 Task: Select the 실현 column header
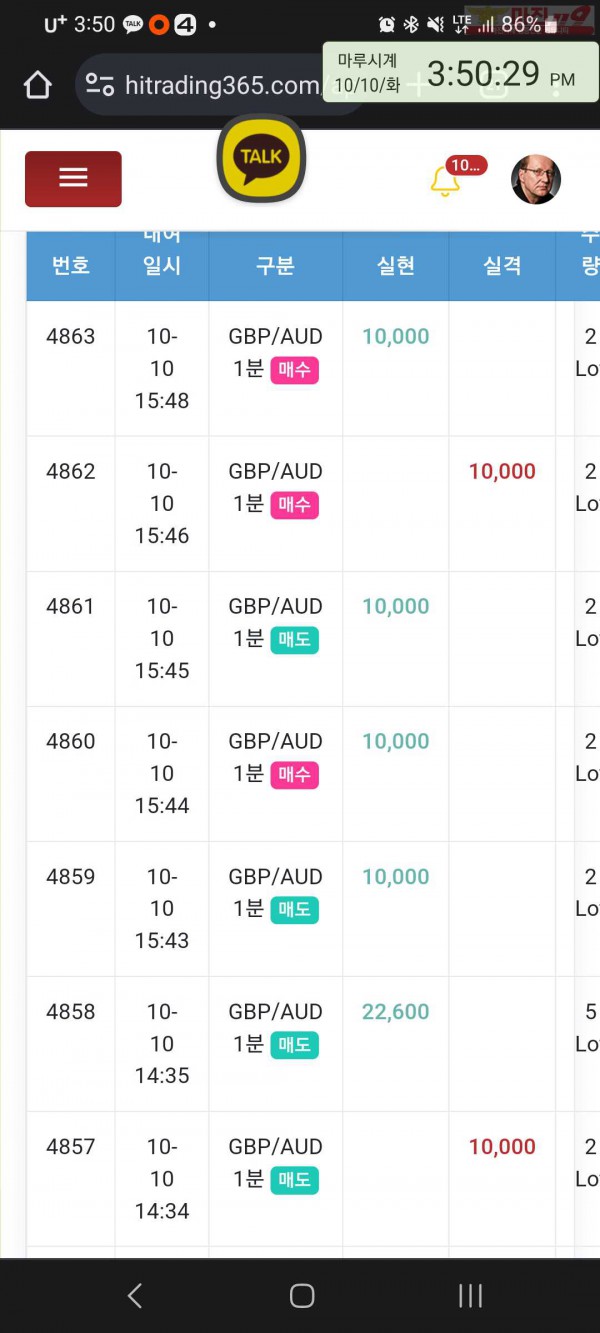coord(396,266)
